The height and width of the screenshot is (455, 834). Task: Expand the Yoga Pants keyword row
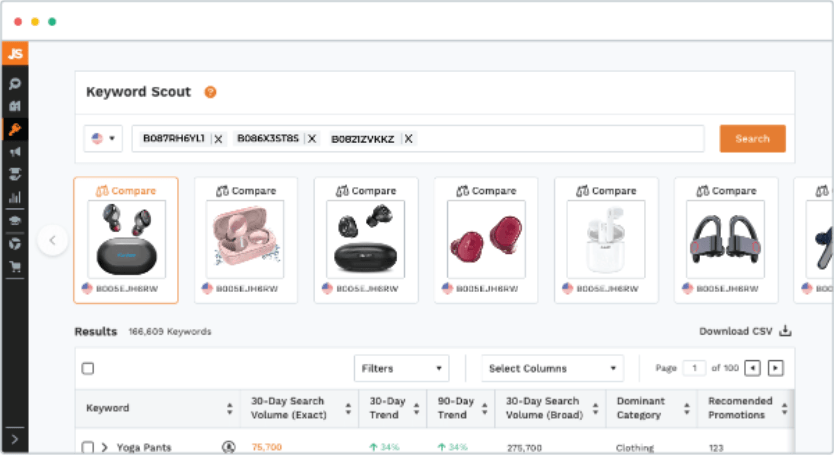click(x=105, y=447)
